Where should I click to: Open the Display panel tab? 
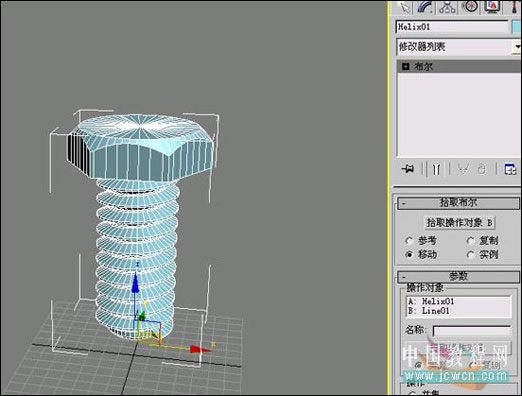point(493,7)
